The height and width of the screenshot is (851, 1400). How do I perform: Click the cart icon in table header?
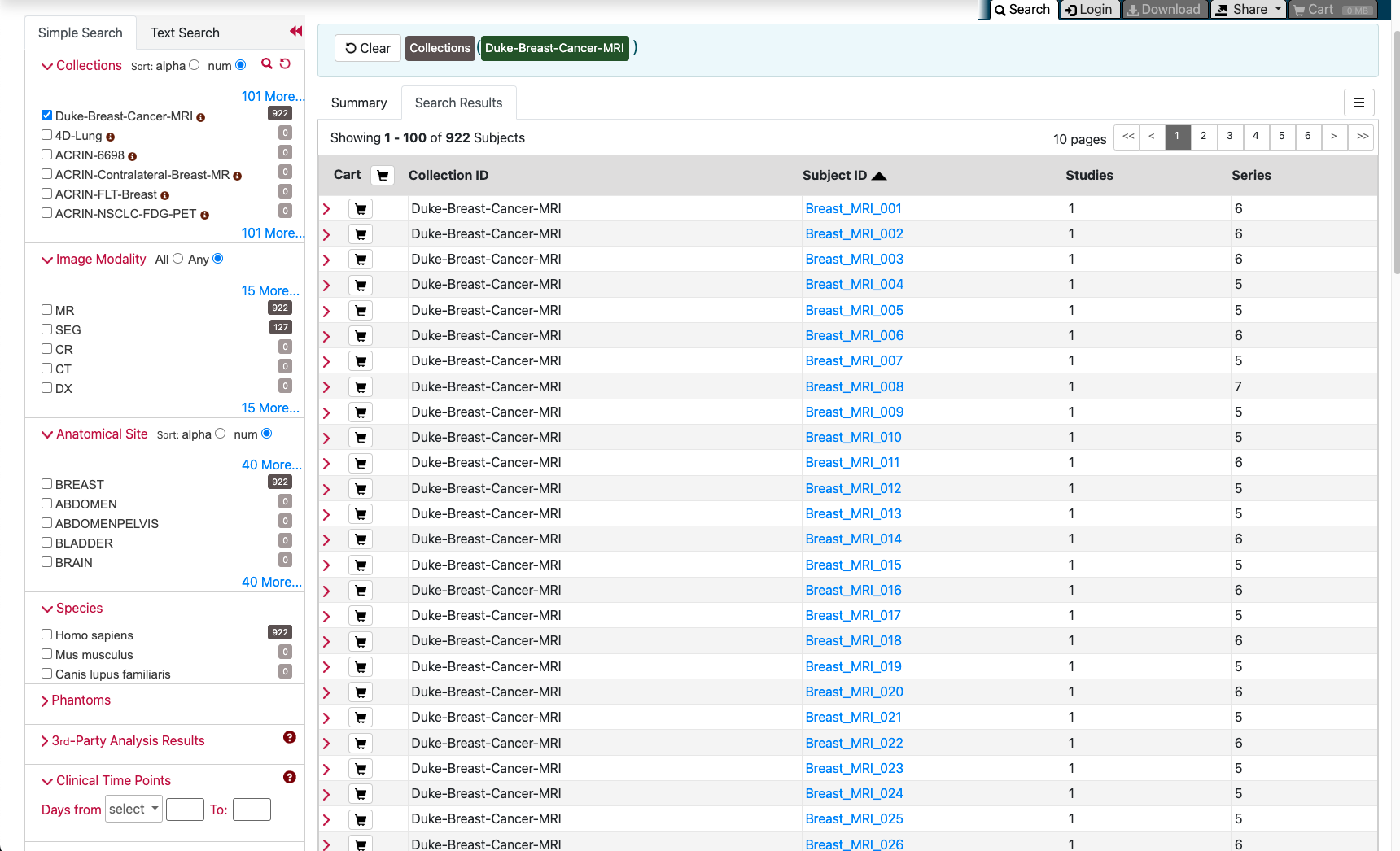(x=383, y=176)
